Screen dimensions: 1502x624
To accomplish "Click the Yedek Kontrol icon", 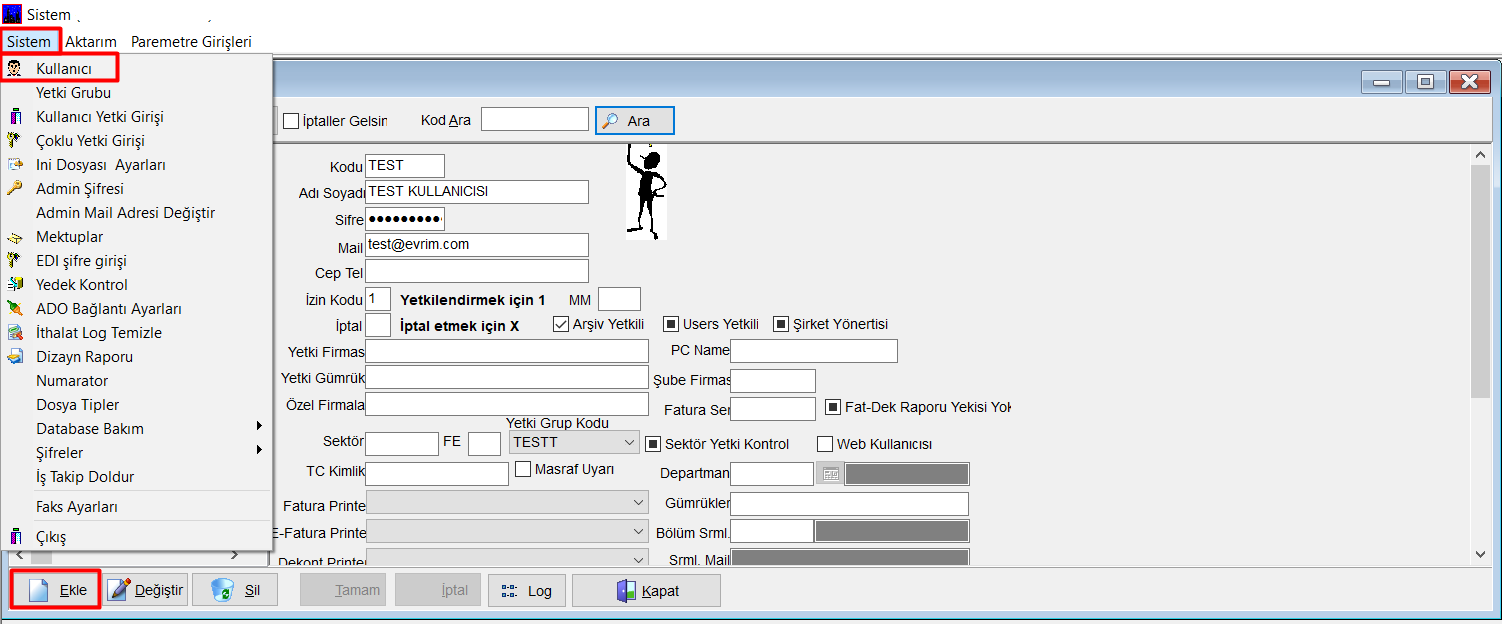I will [x=15, y=285].
